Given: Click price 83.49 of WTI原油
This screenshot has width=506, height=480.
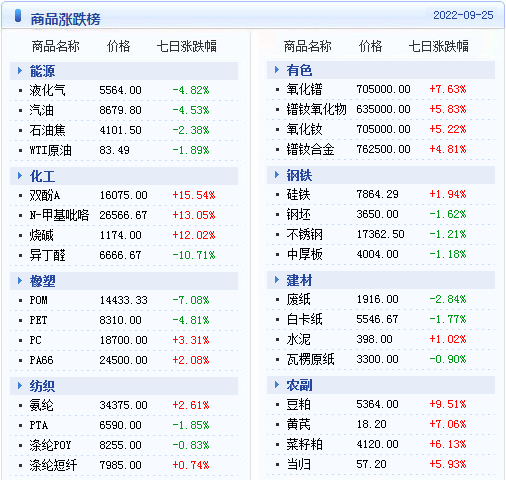Looking at the screenshot, I should [x=114, y=150].
